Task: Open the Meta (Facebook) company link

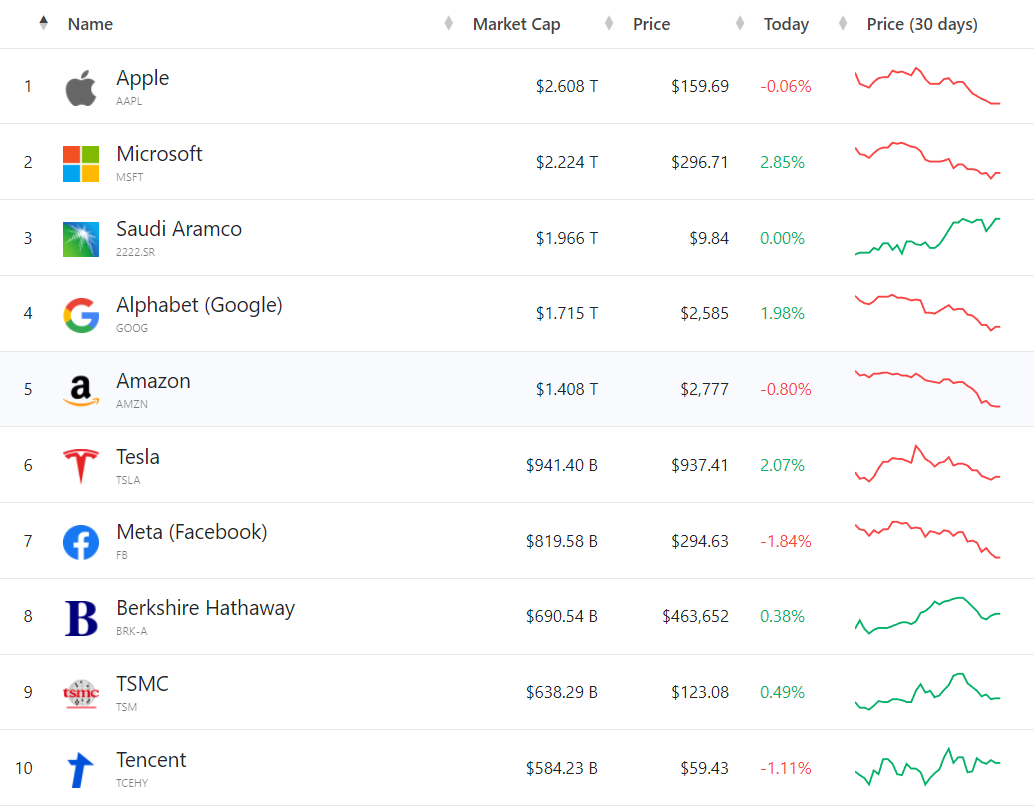Action: point(191,532)
